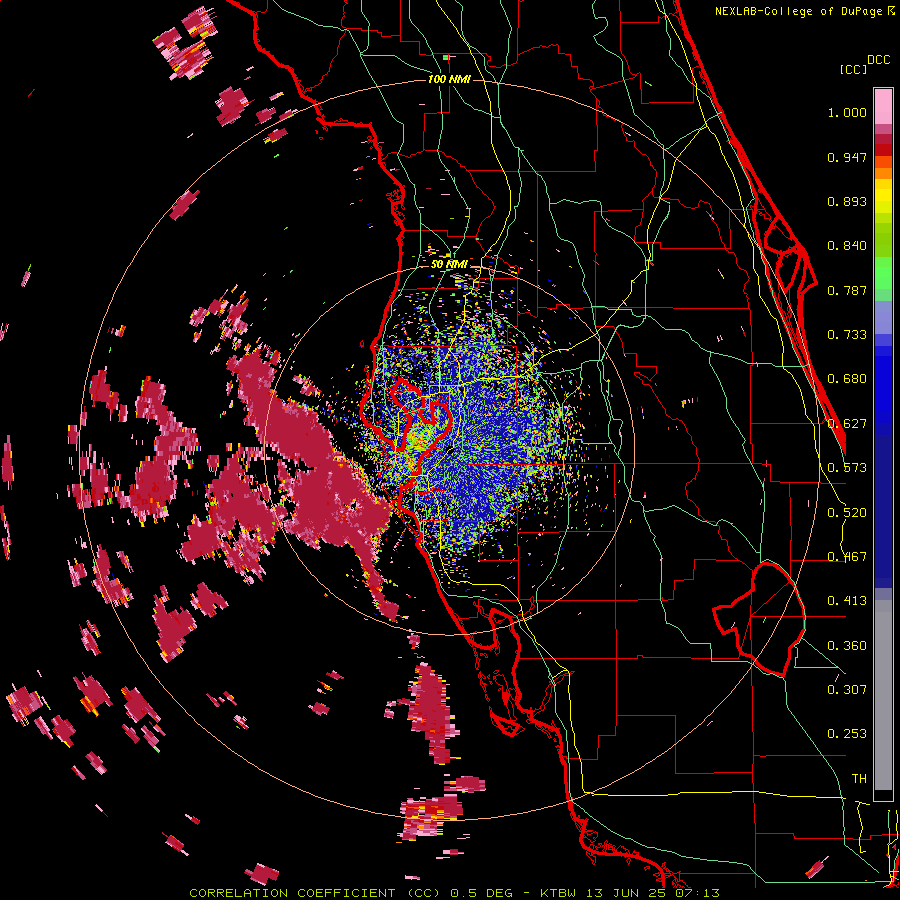Click the Correlation Coefficient caption at bottom

[x=454, y=893]
